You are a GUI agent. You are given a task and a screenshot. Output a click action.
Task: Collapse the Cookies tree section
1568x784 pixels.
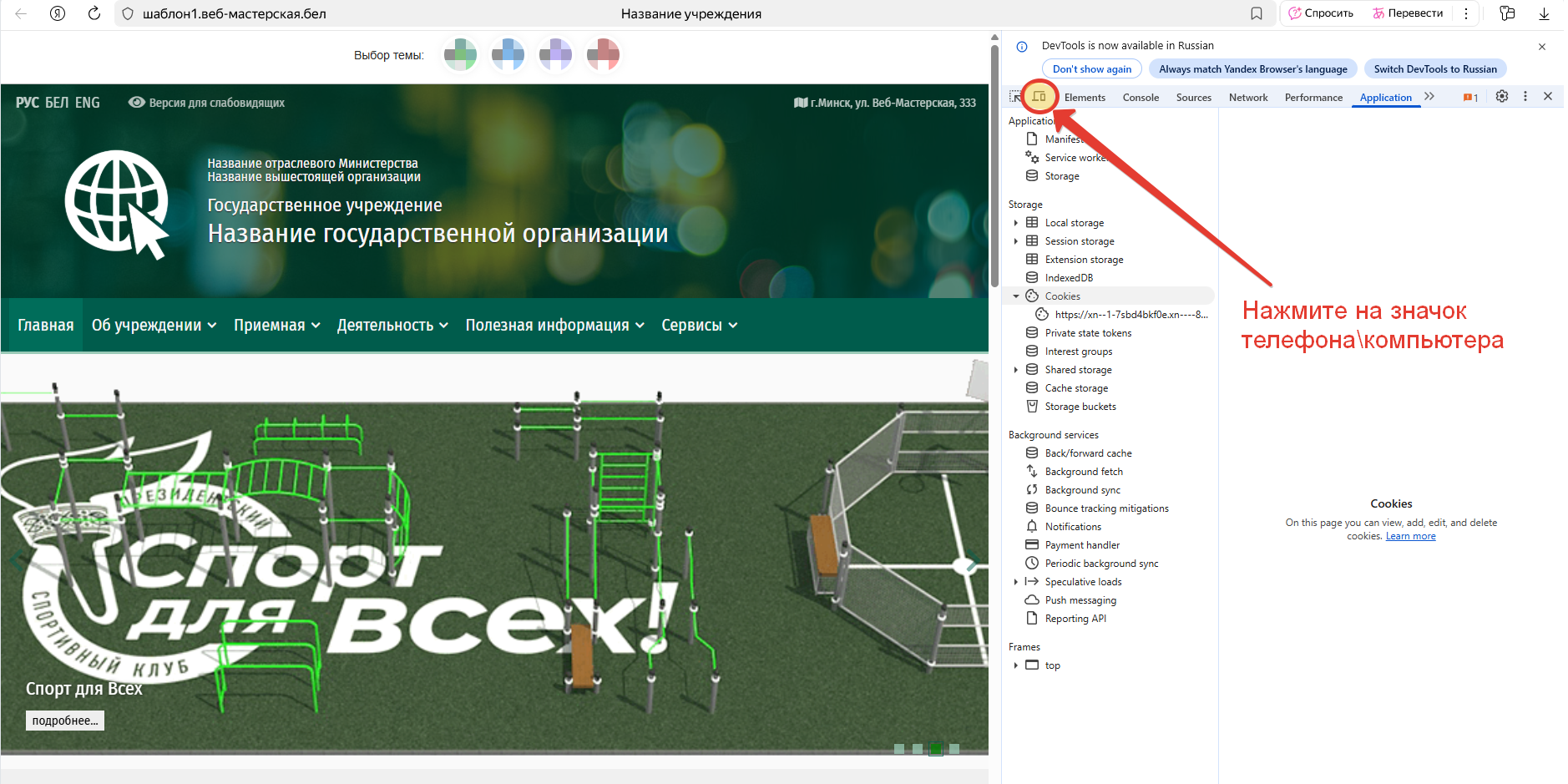1016,296
